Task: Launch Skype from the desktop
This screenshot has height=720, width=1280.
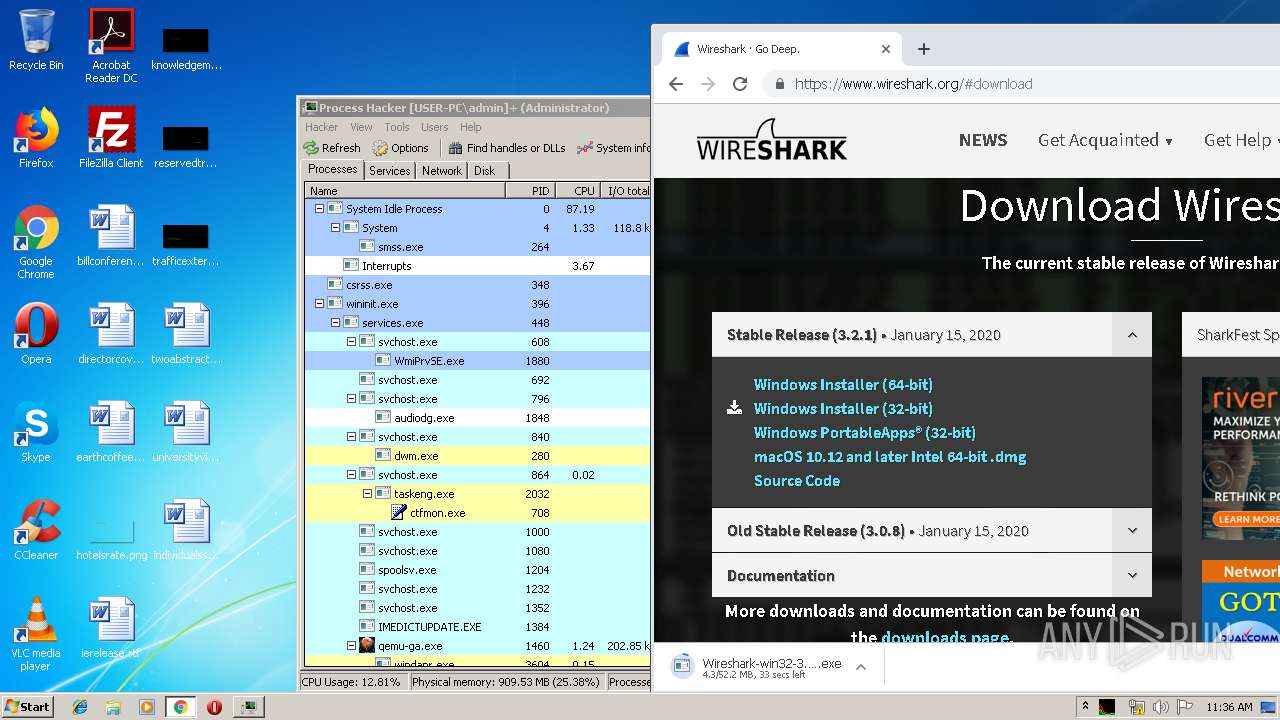Action: [36, 432]
